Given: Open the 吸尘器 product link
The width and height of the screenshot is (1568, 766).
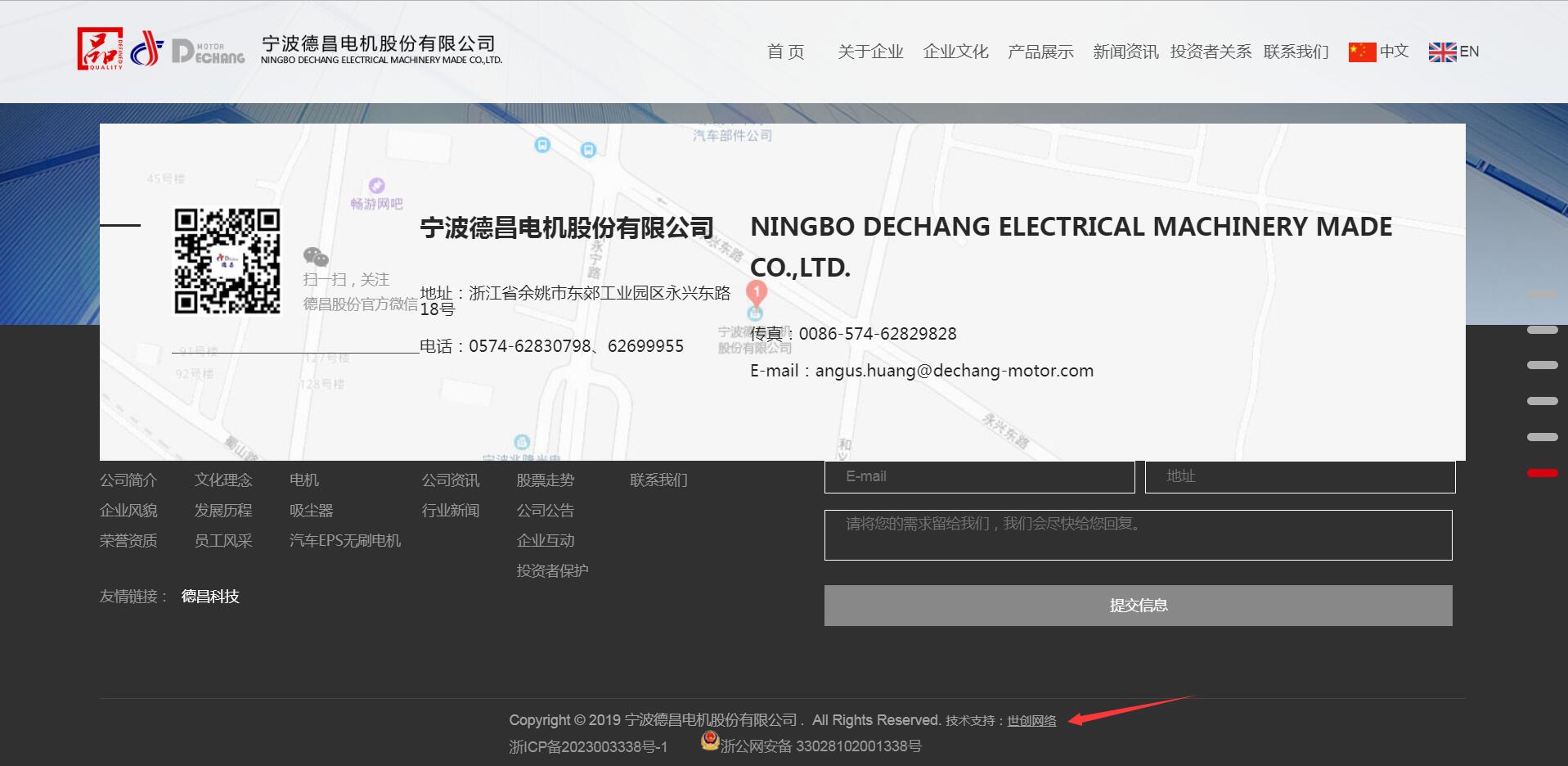Looking at the screenshot, I should click(312, 511).
